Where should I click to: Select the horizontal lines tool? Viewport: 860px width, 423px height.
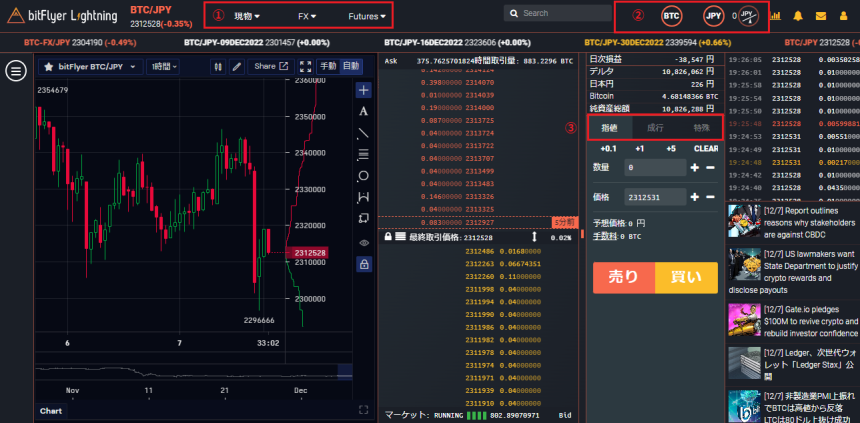click(x=363, y=154)
